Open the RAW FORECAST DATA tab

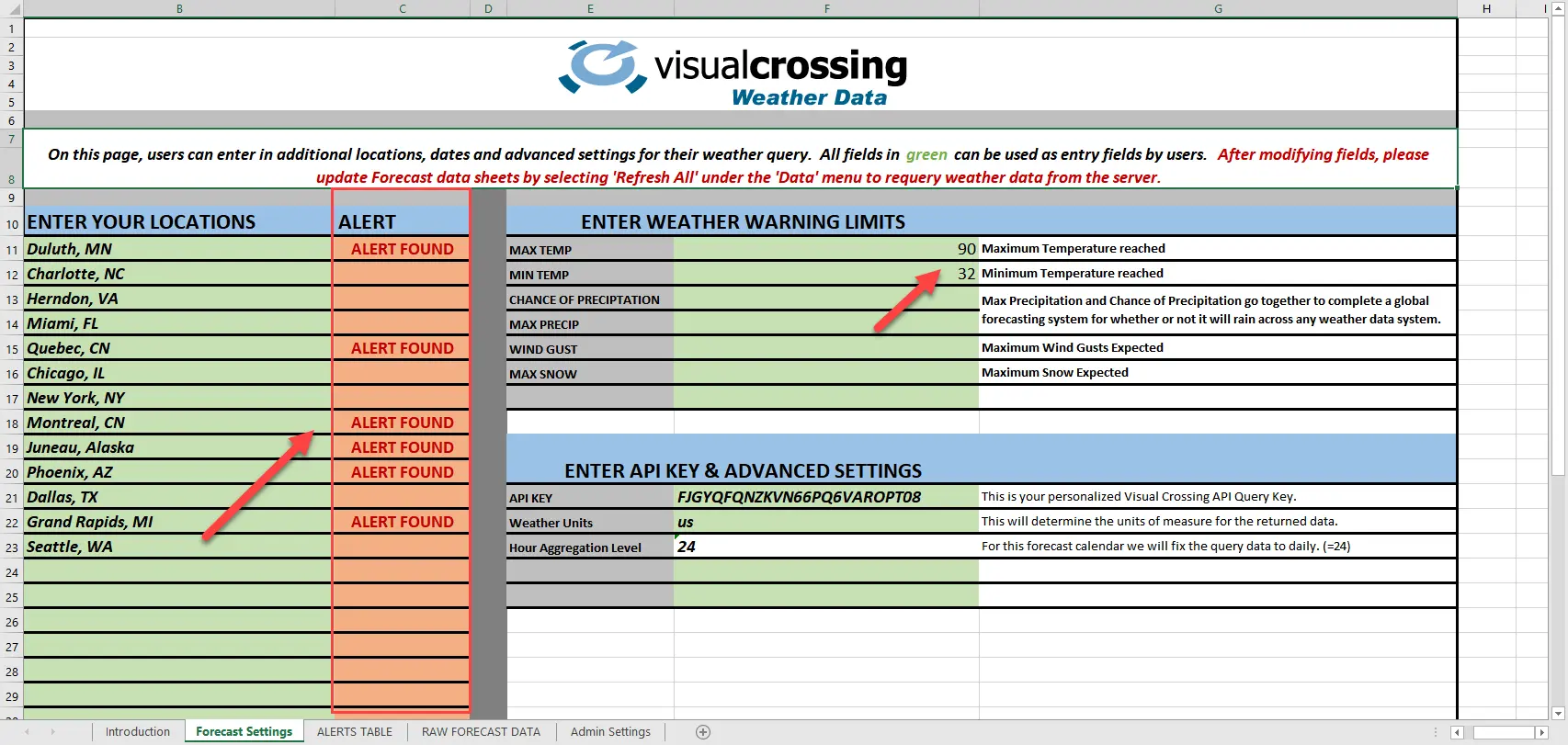pyautogui.click(x=481, y=732)
